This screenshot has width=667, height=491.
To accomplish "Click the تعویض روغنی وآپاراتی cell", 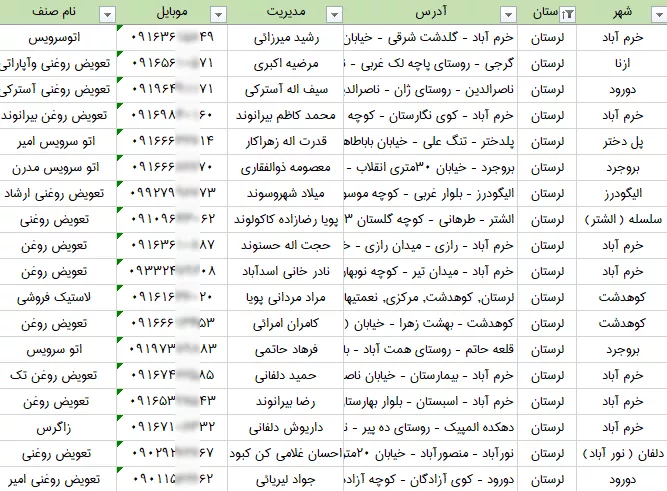I will [x=58, y=64].
